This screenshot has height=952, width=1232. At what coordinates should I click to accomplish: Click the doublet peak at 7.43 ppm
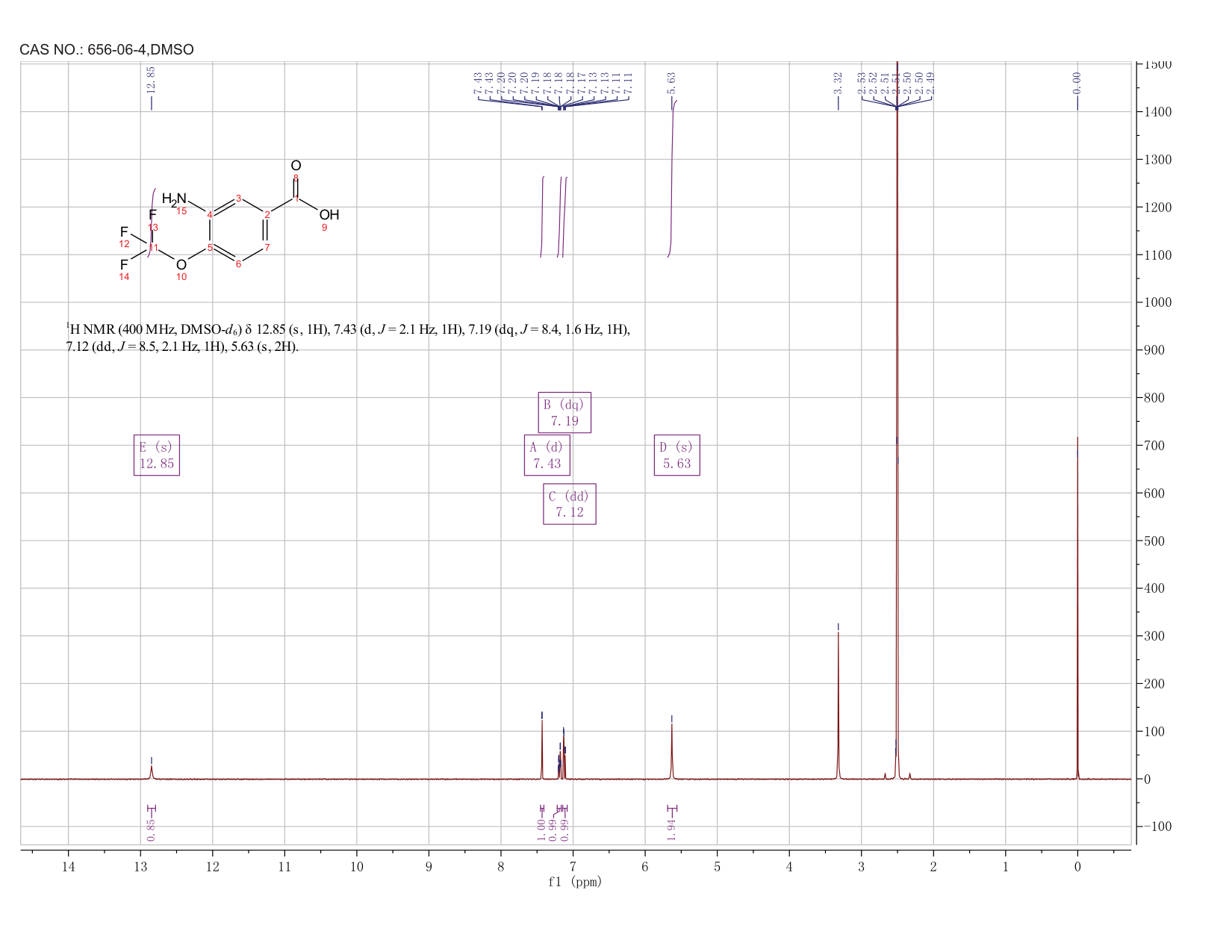[x=542, y=749]
